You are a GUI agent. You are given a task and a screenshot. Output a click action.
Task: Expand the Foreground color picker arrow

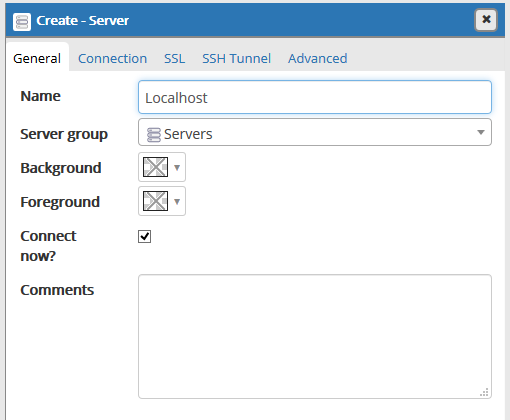coord(177,202)
